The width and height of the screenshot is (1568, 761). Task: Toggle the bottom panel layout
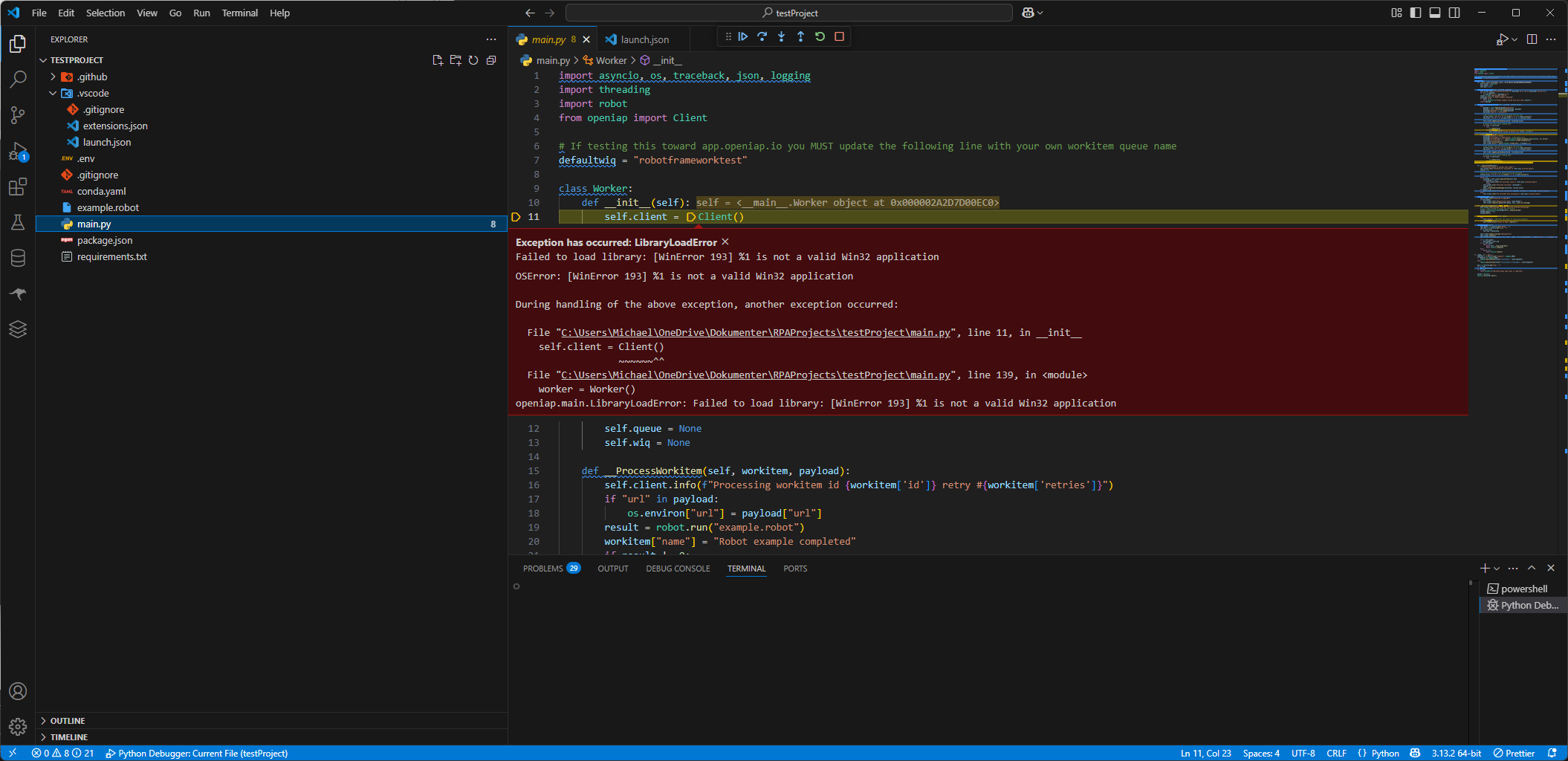[x=1435, y=13]
